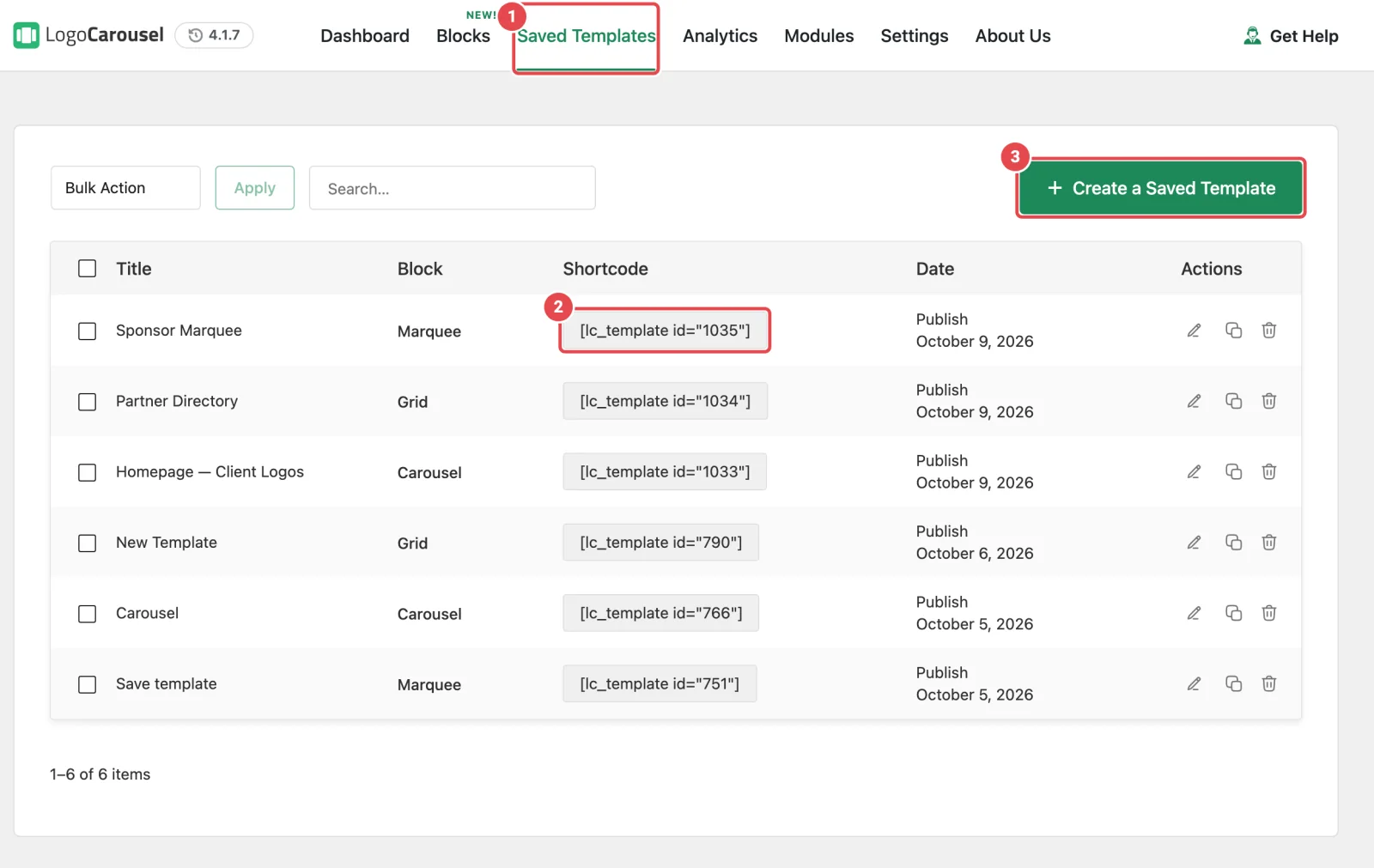Toggle the select-all checkbox in header
Image resolution: width=1374 pixels, height=868 pixels.
pos(87,269)
